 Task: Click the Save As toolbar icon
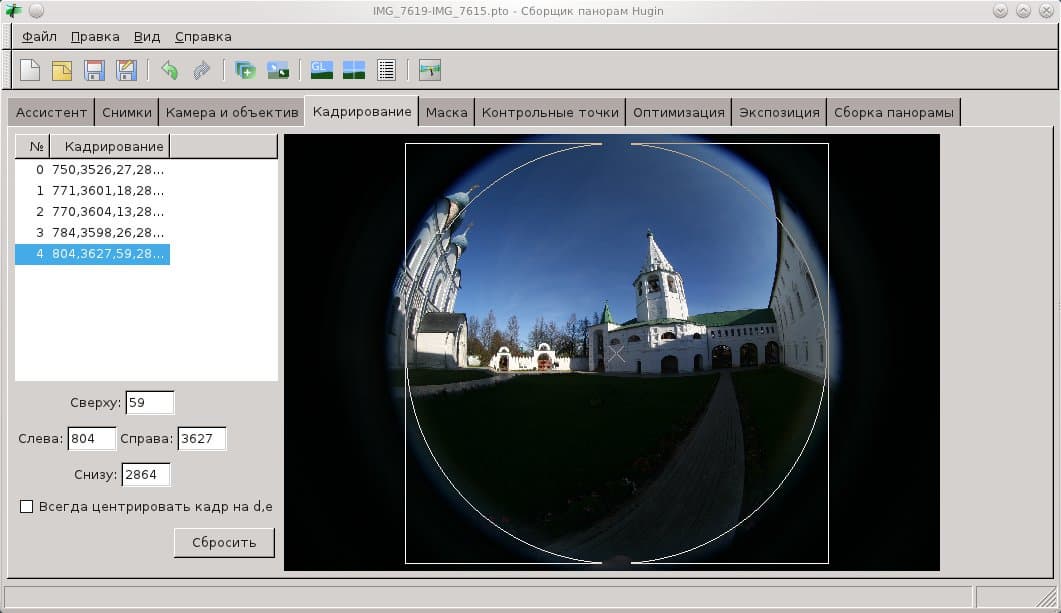126,70
